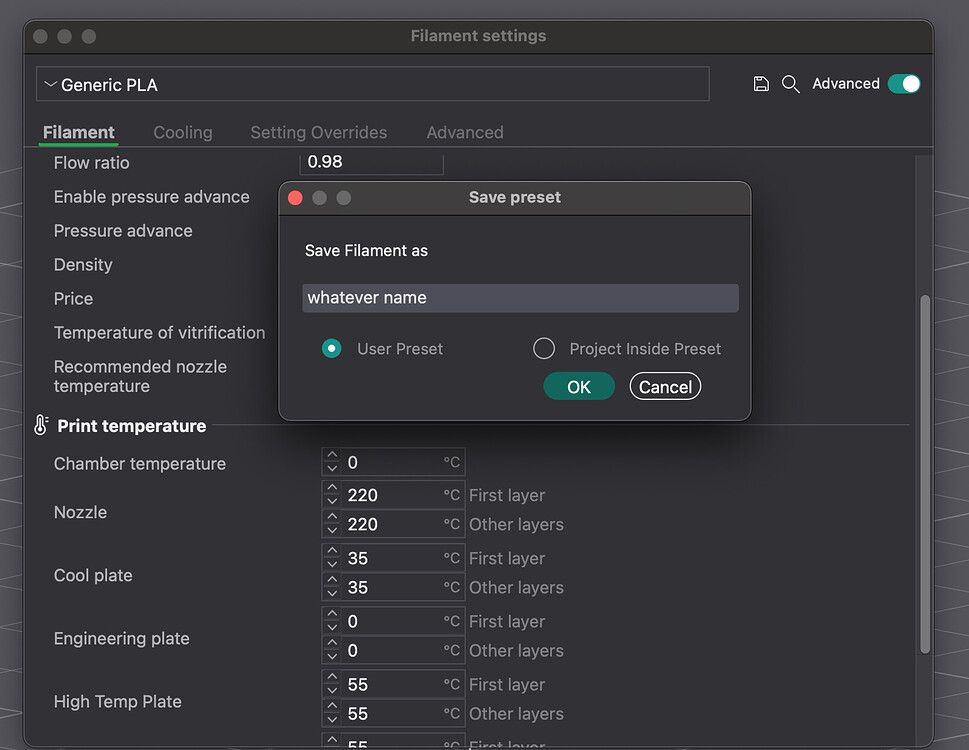
Task: Click the settings panel vertical scrollbar
Action: click(925, 474)
